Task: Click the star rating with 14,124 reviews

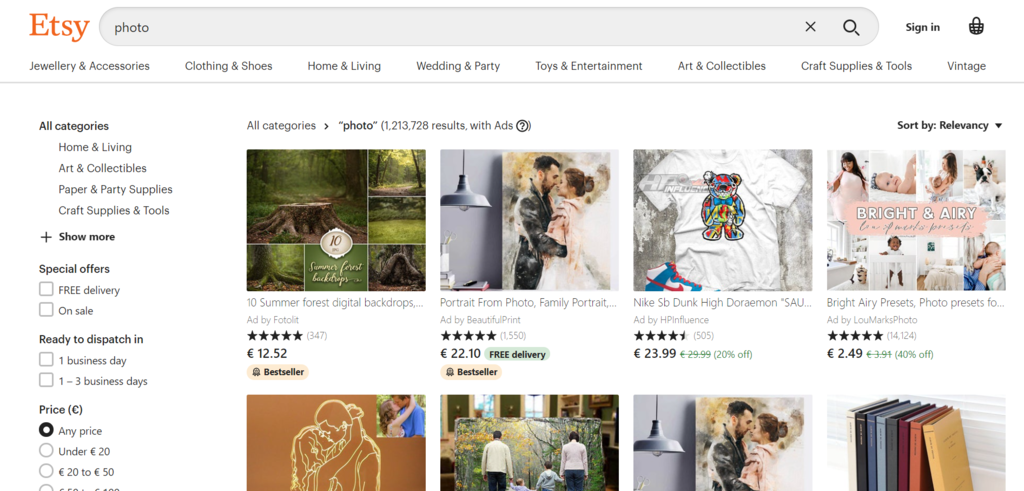Action: pyautogui.click(x=855, y=336)
